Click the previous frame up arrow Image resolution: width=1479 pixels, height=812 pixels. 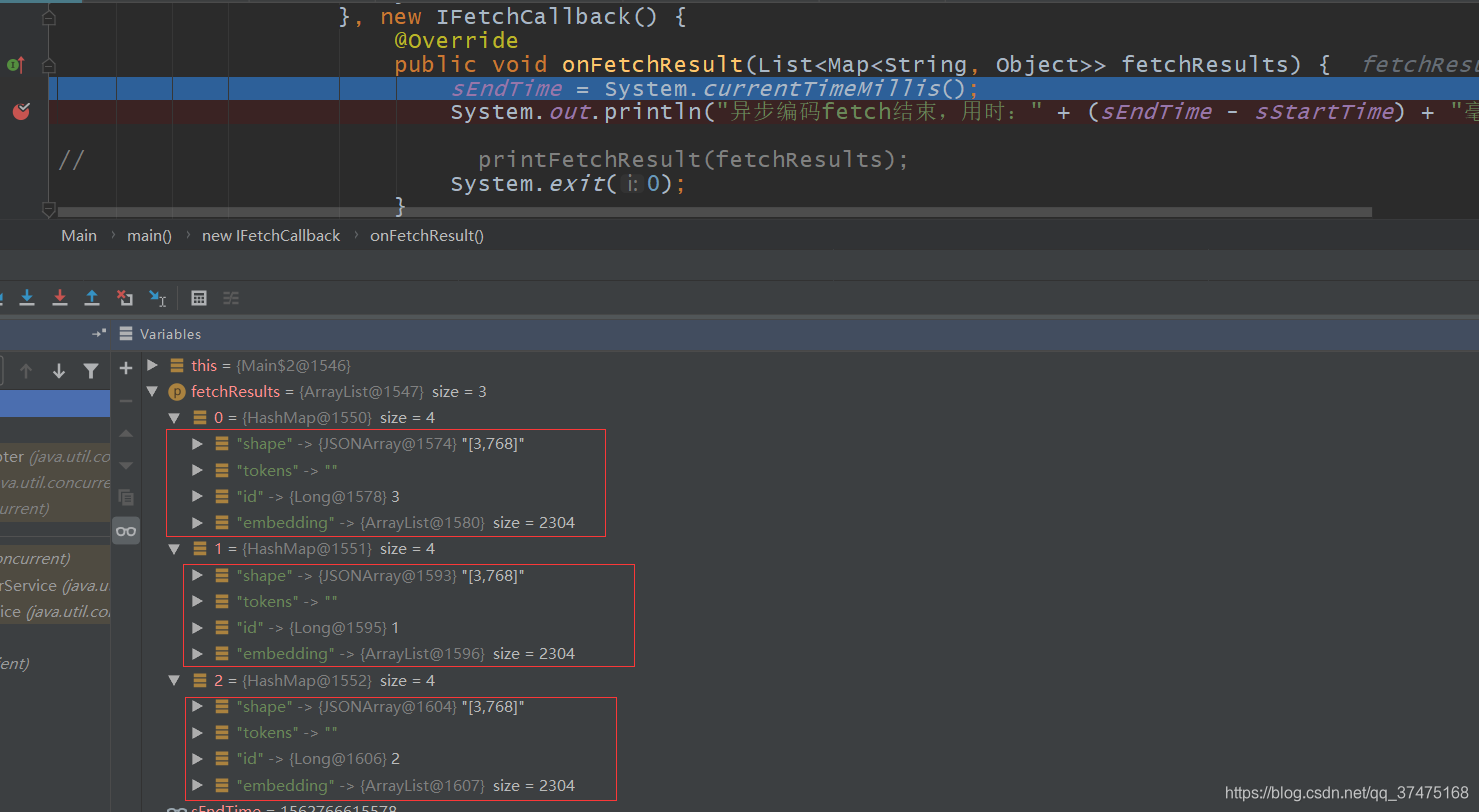click(x=26, y=371)
